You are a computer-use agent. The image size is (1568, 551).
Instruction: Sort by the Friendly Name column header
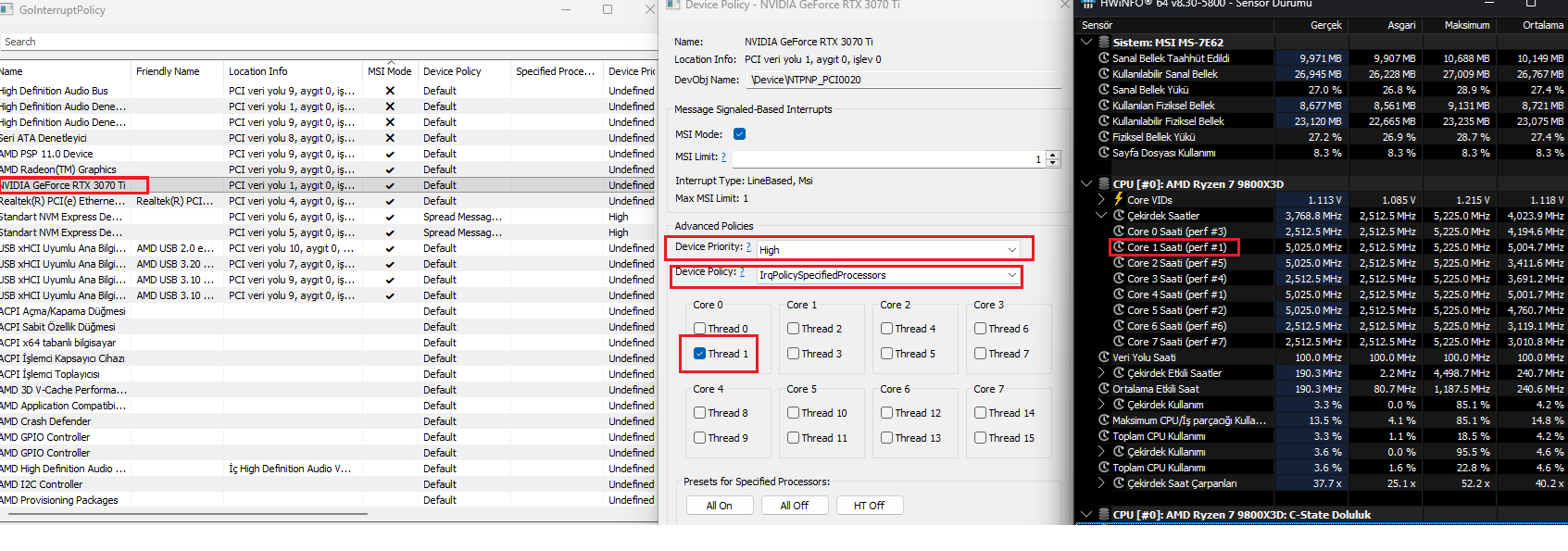pyautogui.click(x=177, y=71)
